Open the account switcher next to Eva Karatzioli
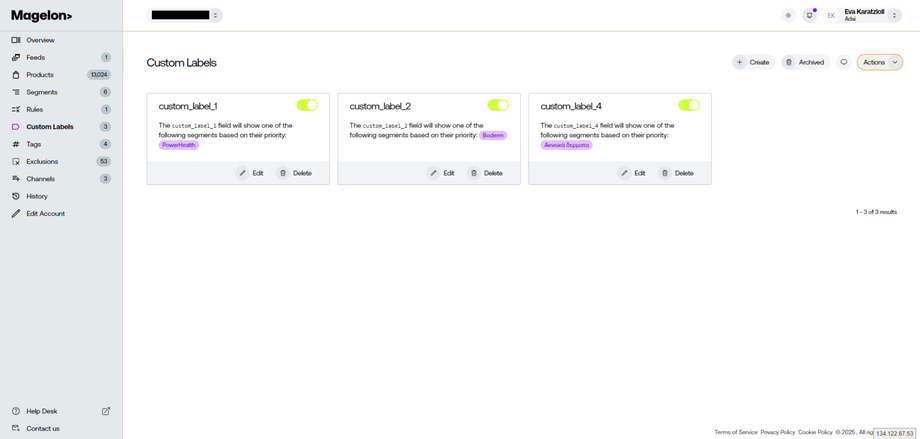The width and height of the screenshot is (920, 439). (x=895, y=15)
